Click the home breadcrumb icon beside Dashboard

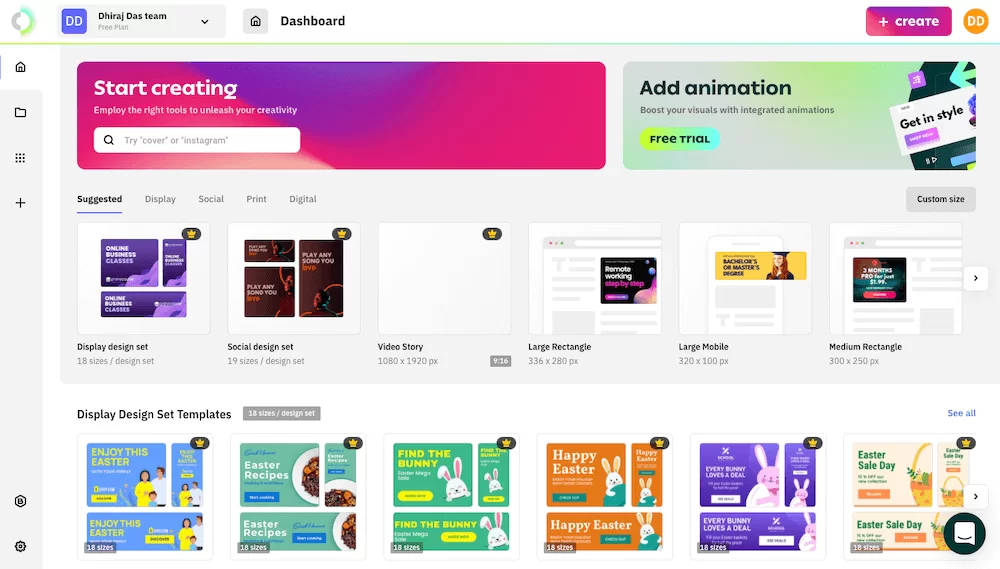tap(255, 21)
